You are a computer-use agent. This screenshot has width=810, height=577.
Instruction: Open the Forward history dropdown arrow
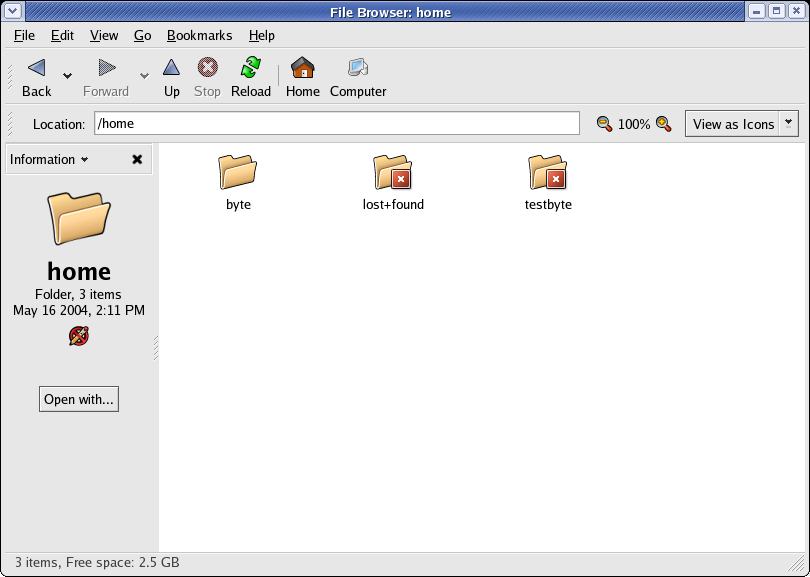click(x=144, y=76)
